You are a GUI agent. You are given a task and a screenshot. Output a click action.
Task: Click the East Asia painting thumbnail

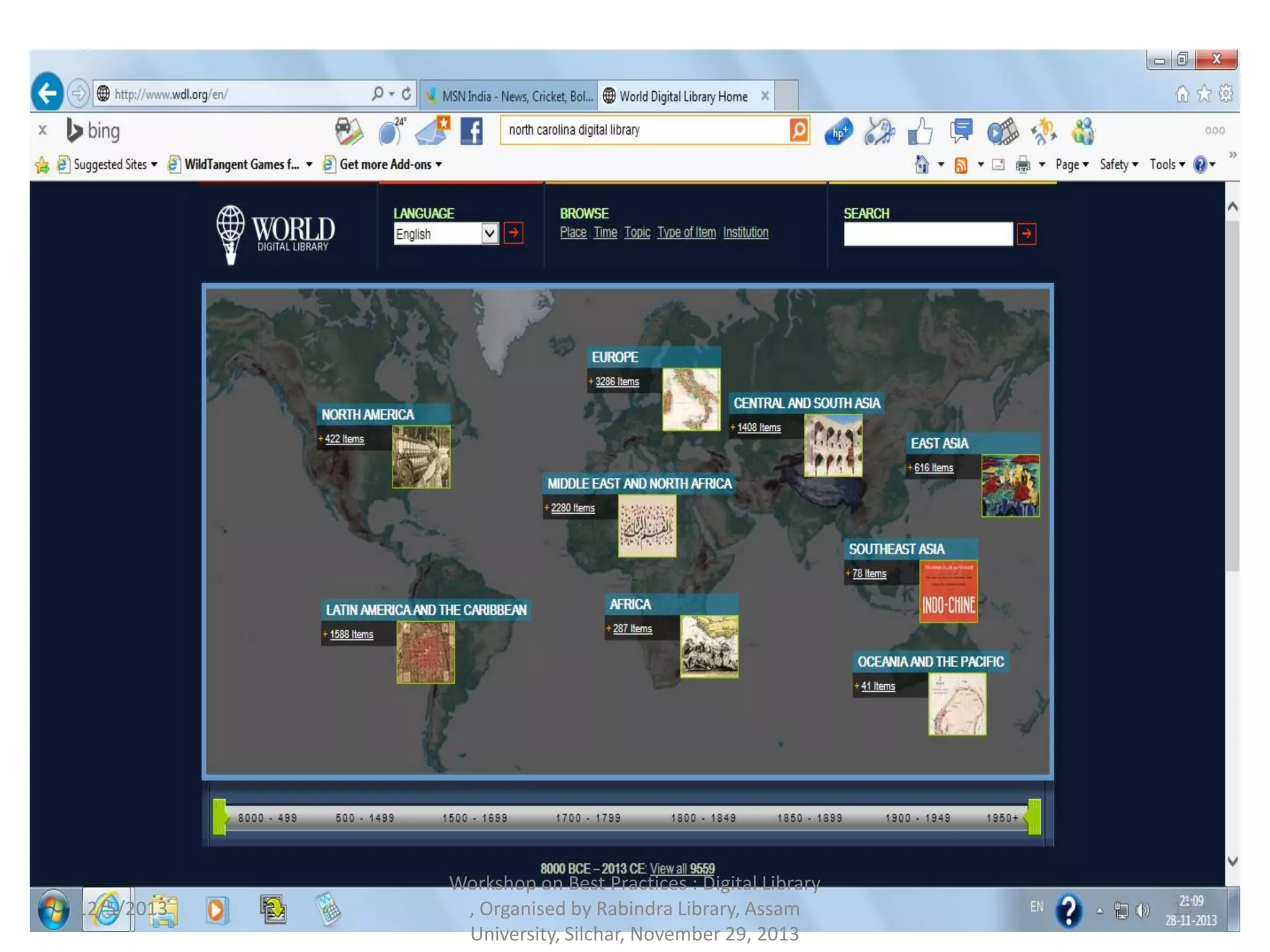(x=1010, y=486)
